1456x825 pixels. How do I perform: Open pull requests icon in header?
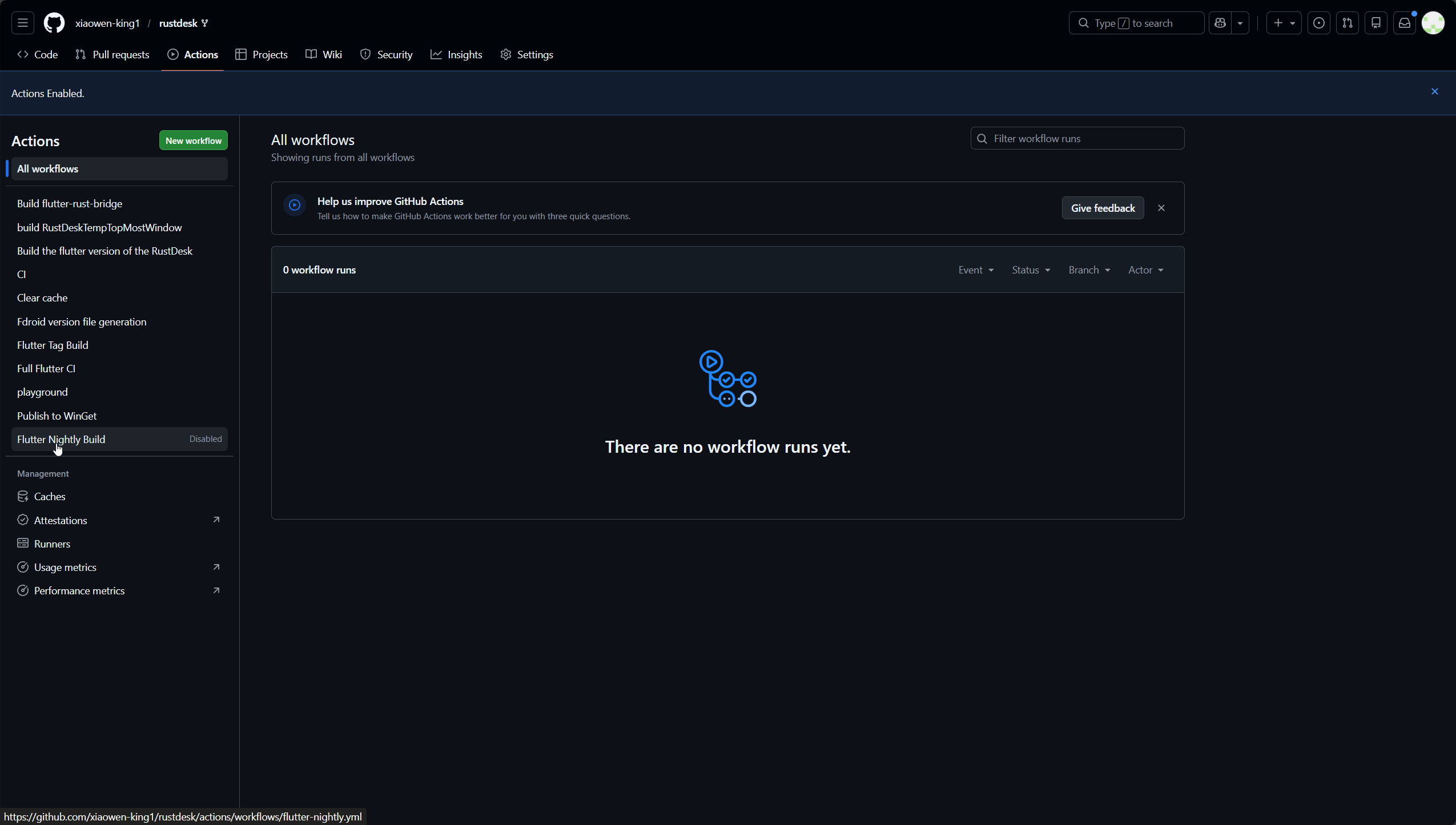[1347, 23]
